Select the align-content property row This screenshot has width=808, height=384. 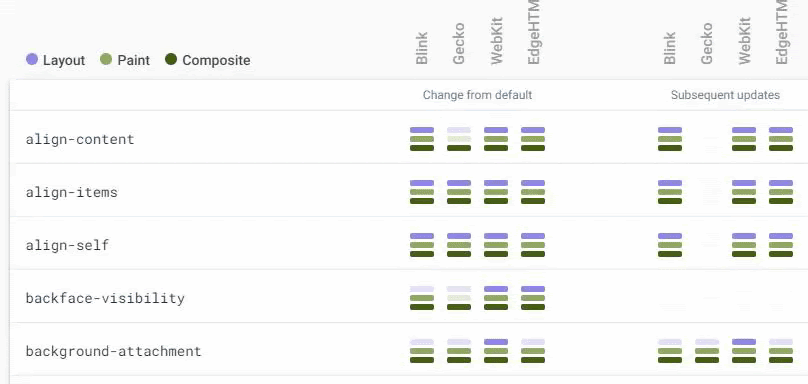(x=409, y=138)
